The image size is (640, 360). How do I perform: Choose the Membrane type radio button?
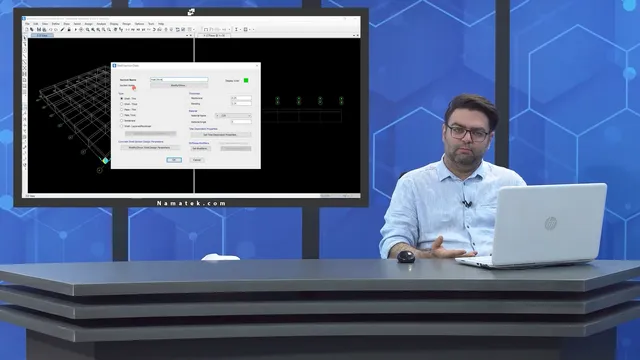[x=121, y=120]
